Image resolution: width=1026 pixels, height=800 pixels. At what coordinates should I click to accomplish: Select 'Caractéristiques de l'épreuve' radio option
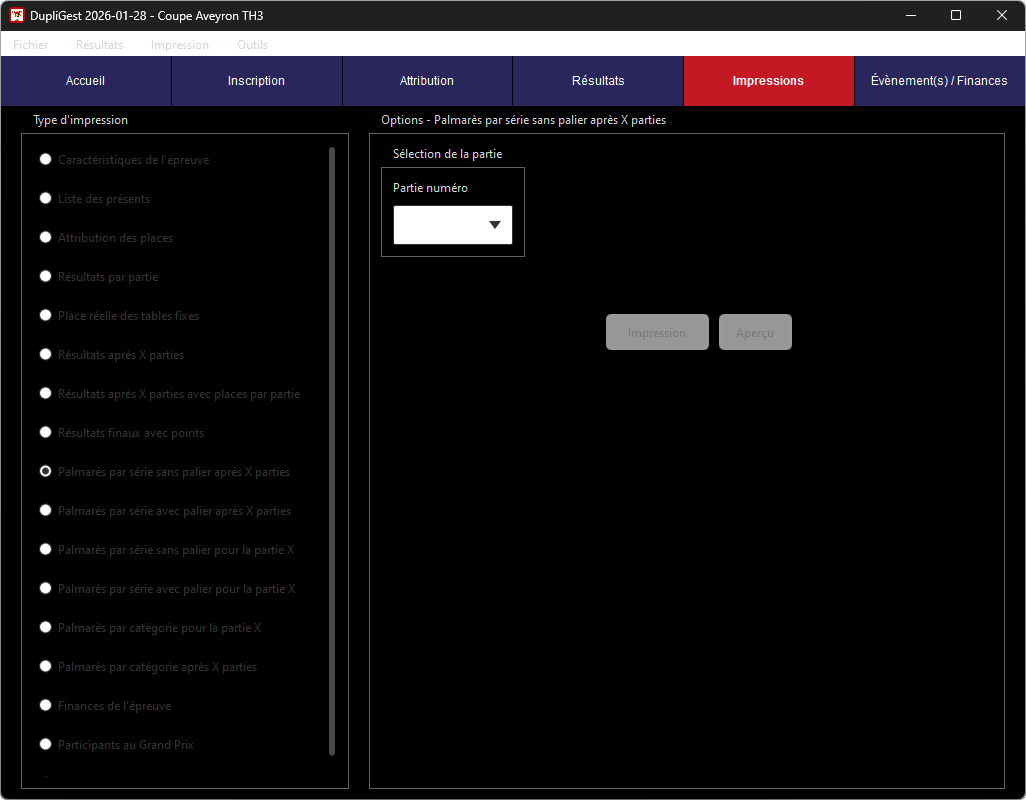(46, 160)
